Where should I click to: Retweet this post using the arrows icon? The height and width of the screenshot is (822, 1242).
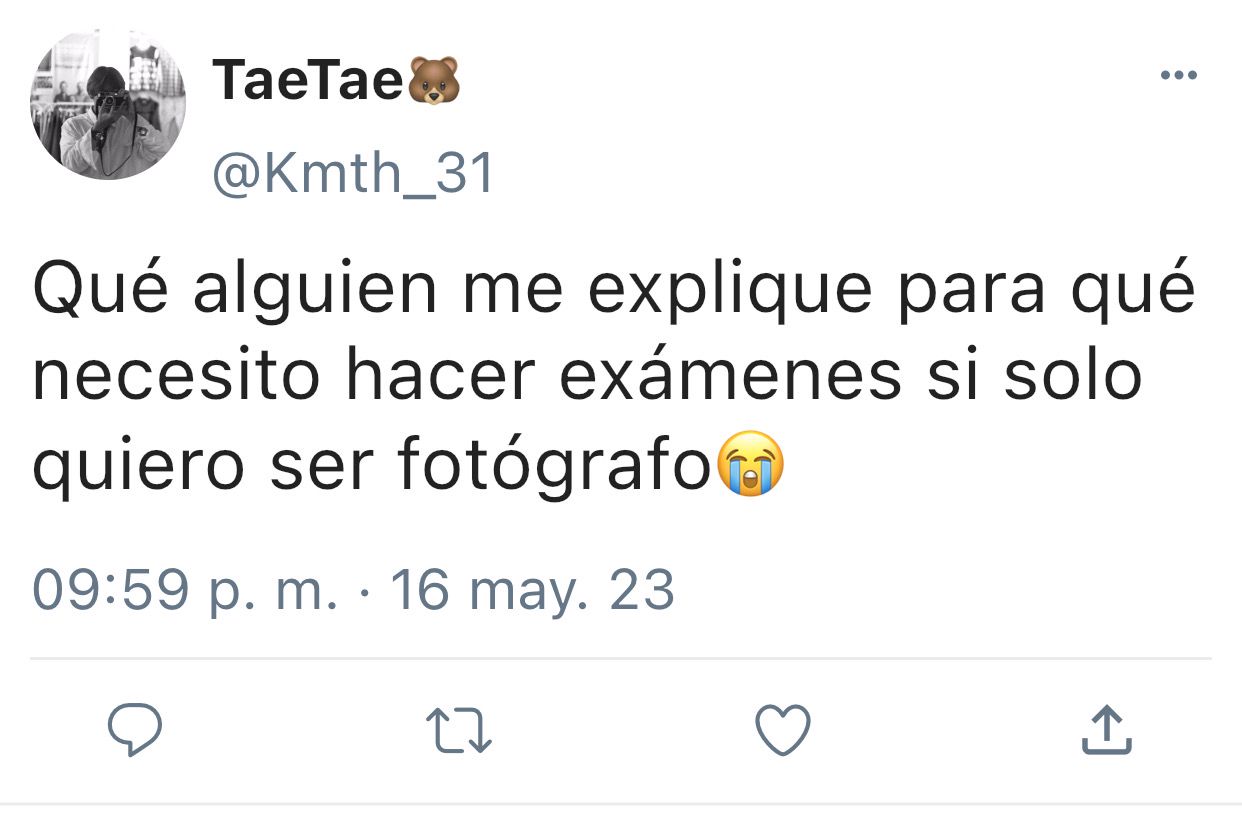tap(458, 731)
